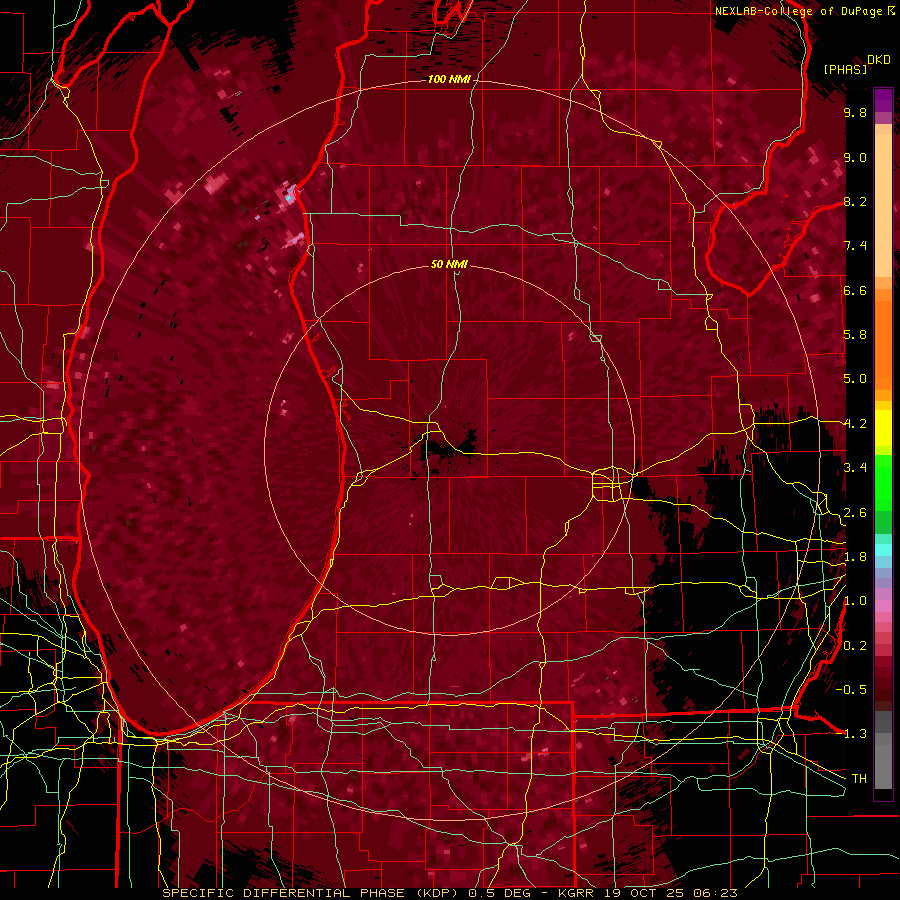Click the 5.0 value on color scale
This screenshot has width=900, height=900.
click(855, 379)
